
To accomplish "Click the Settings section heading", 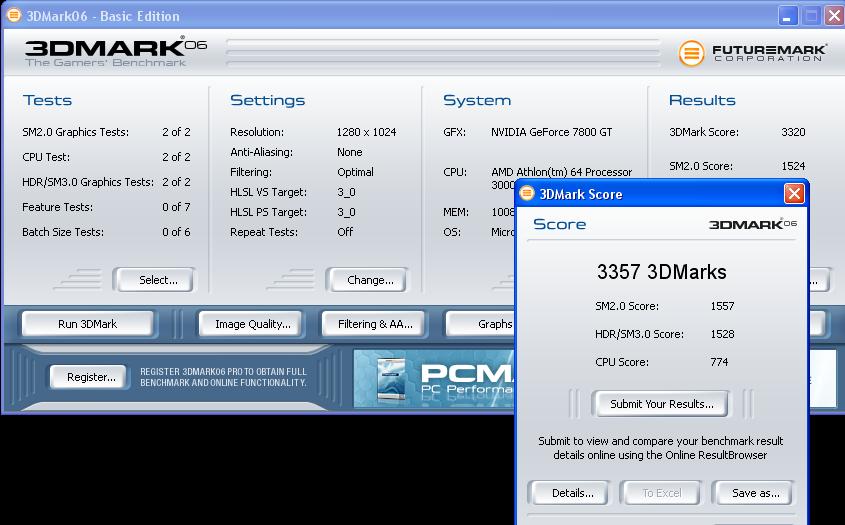I will (x=267, y=100).
